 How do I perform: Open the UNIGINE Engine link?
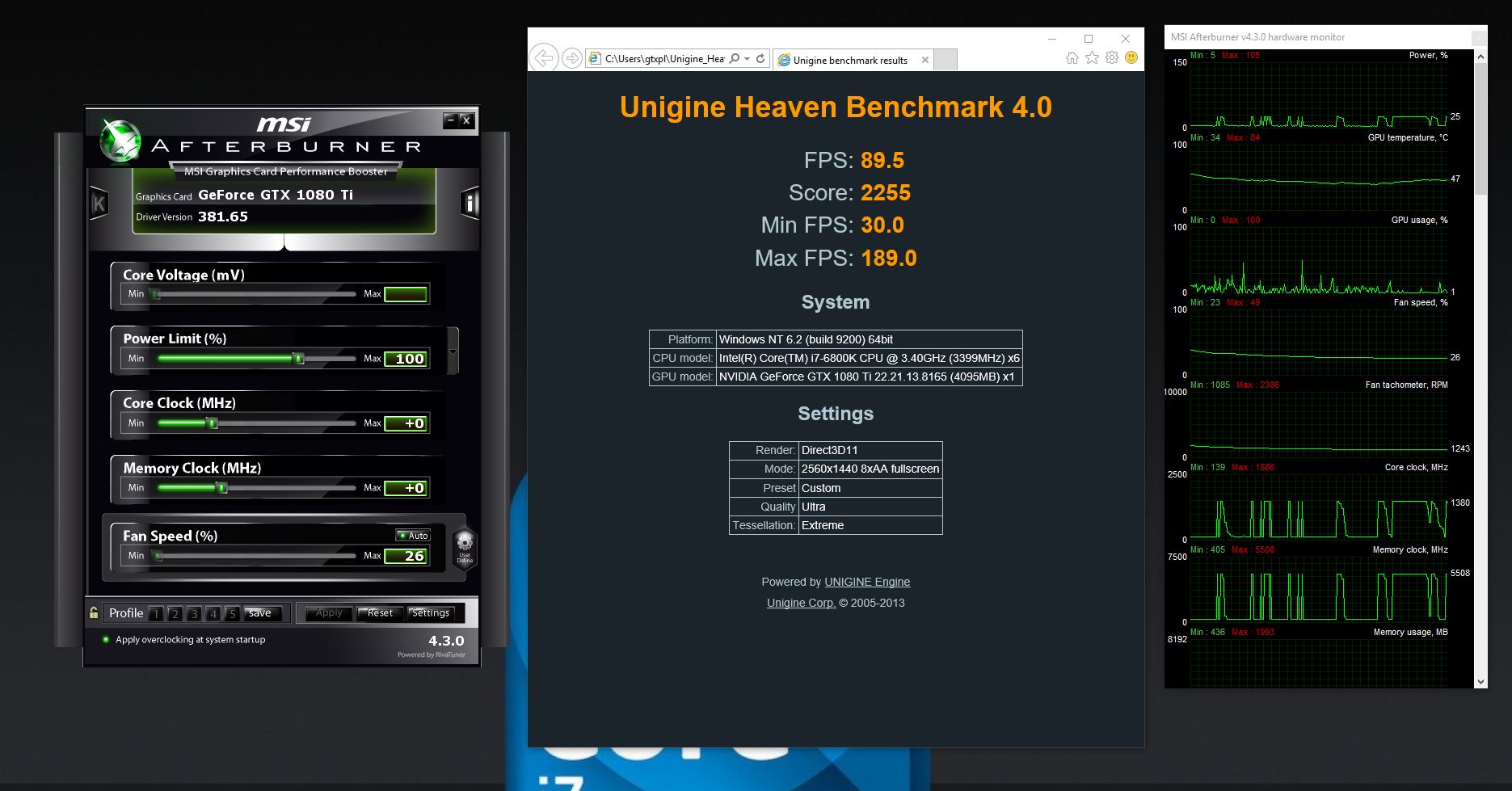coord(867,582)
